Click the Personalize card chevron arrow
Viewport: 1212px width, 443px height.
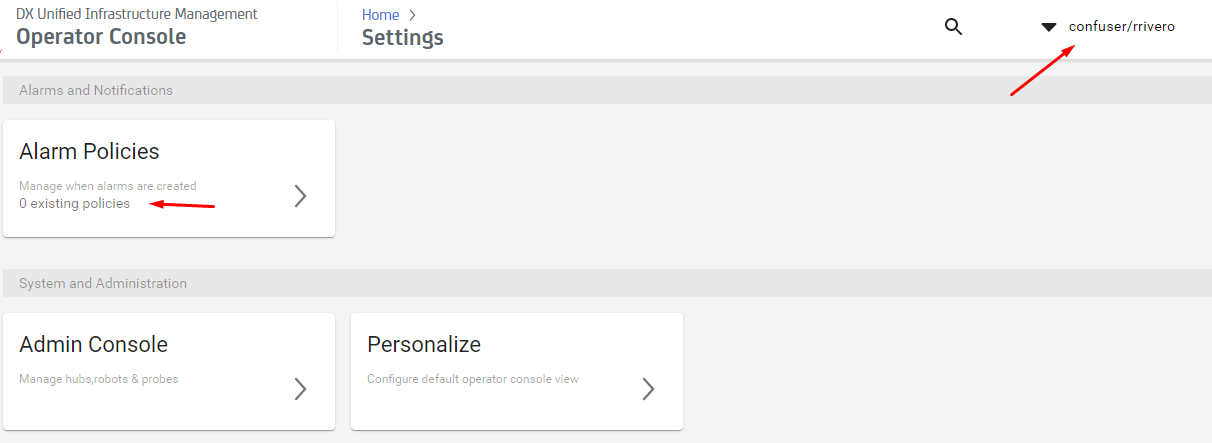648,389
